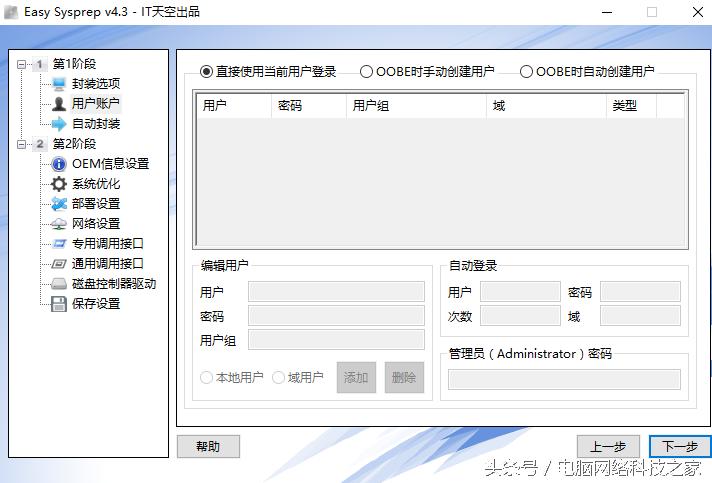Choose the 域用户 radio option
The height and width of the screenshot is (483, 712).
(278, 377)
